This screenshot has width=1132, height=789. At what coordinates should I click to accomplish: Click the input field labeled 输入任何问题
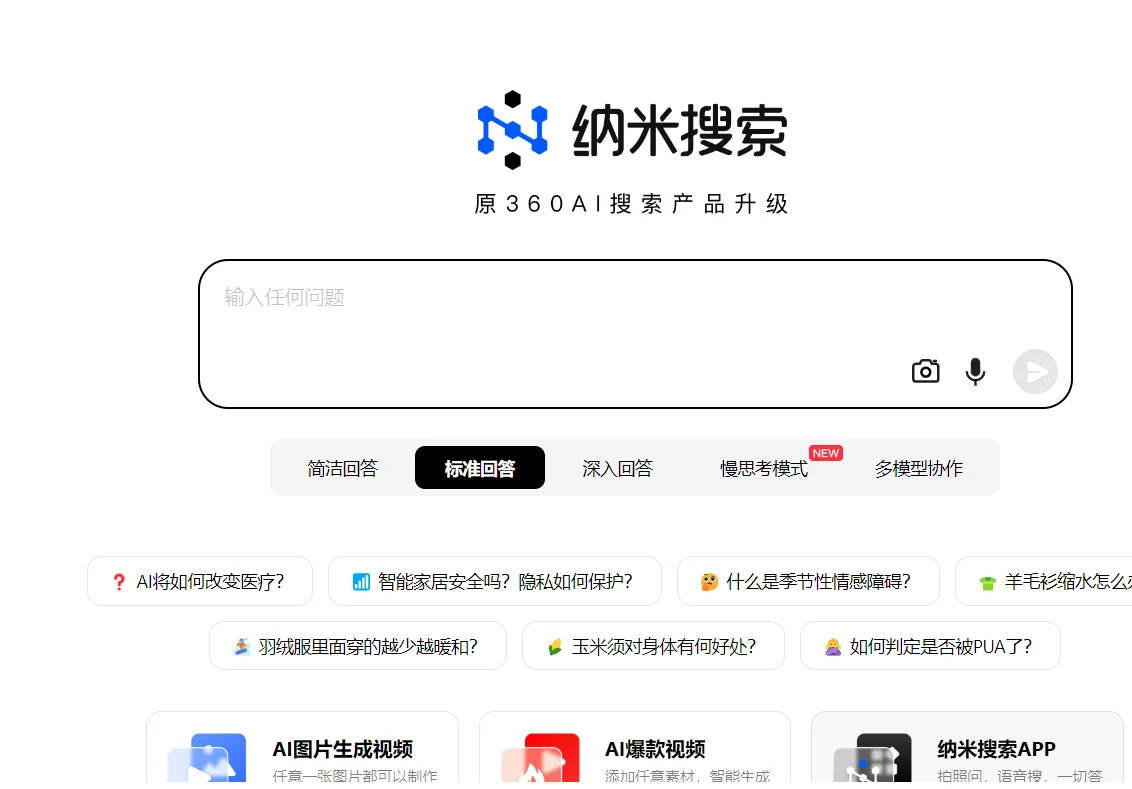pyautogui.click(x=635, y=334)
